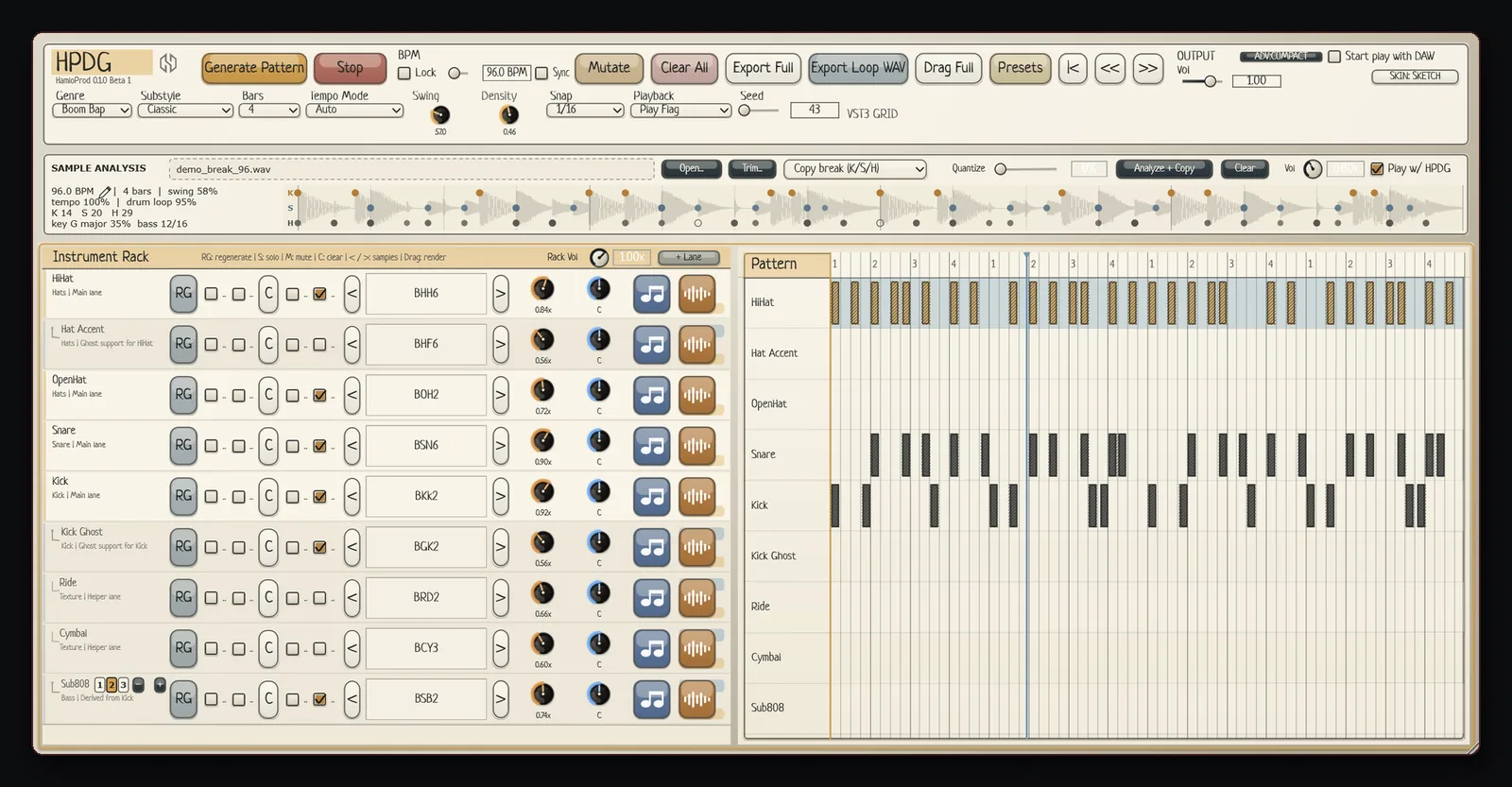Viewport: 1512px width, 787px height.
Task: Click the blue music note button for Sub808
Action: coord(652,699)
